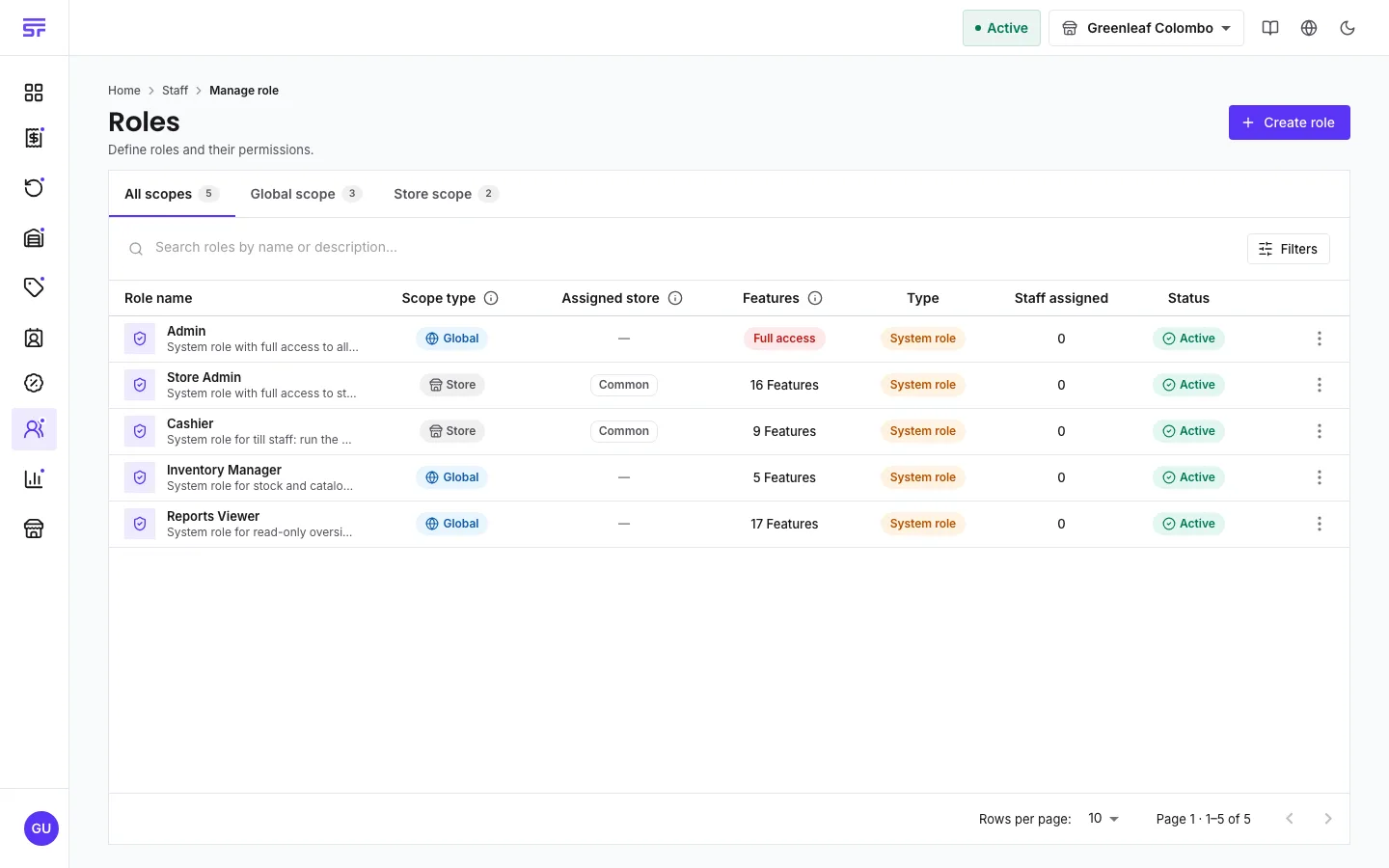Click the Home breadcrumb link

point(124,91)
